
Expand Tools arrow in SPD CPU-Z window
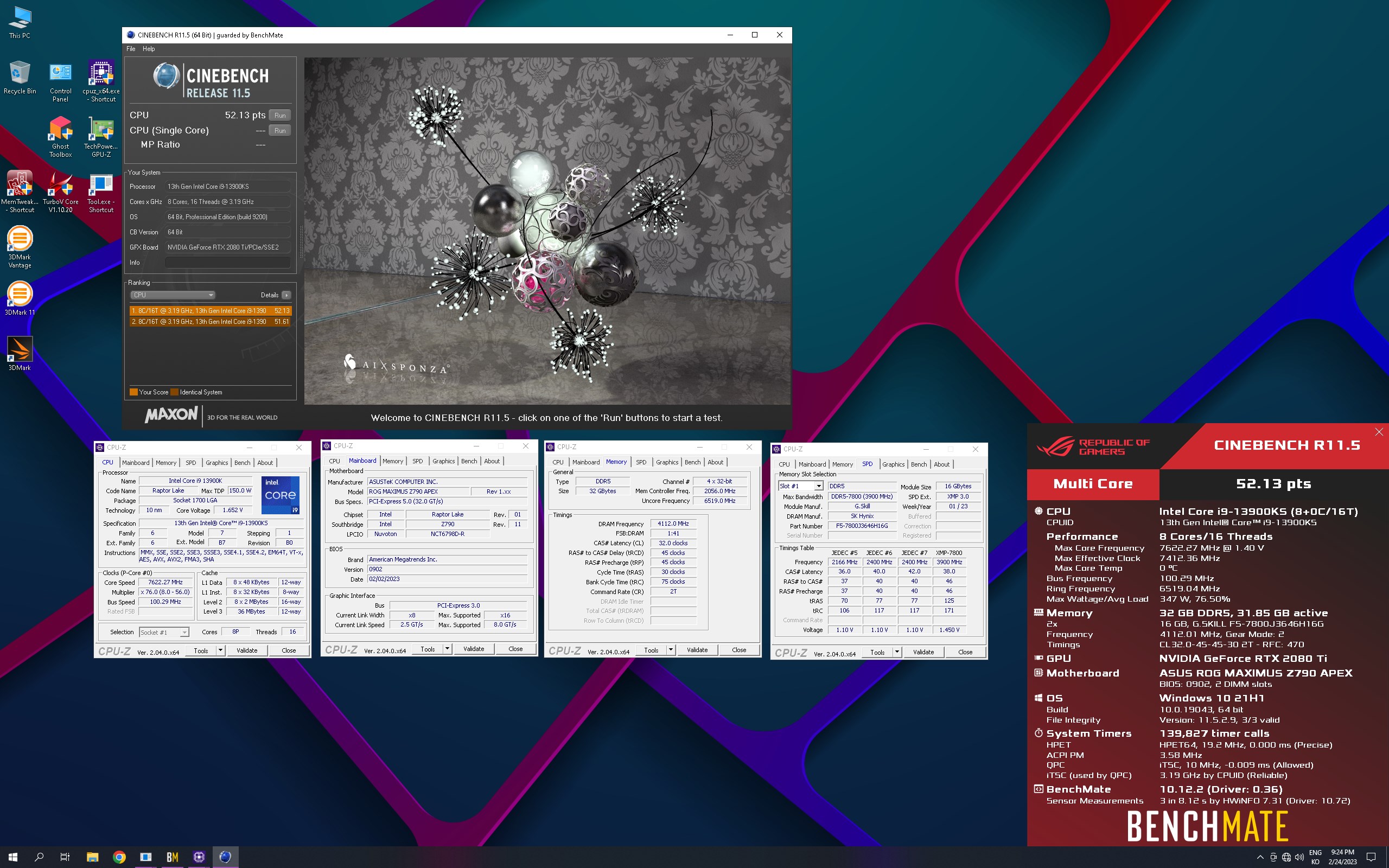click(x=897, y=652)
